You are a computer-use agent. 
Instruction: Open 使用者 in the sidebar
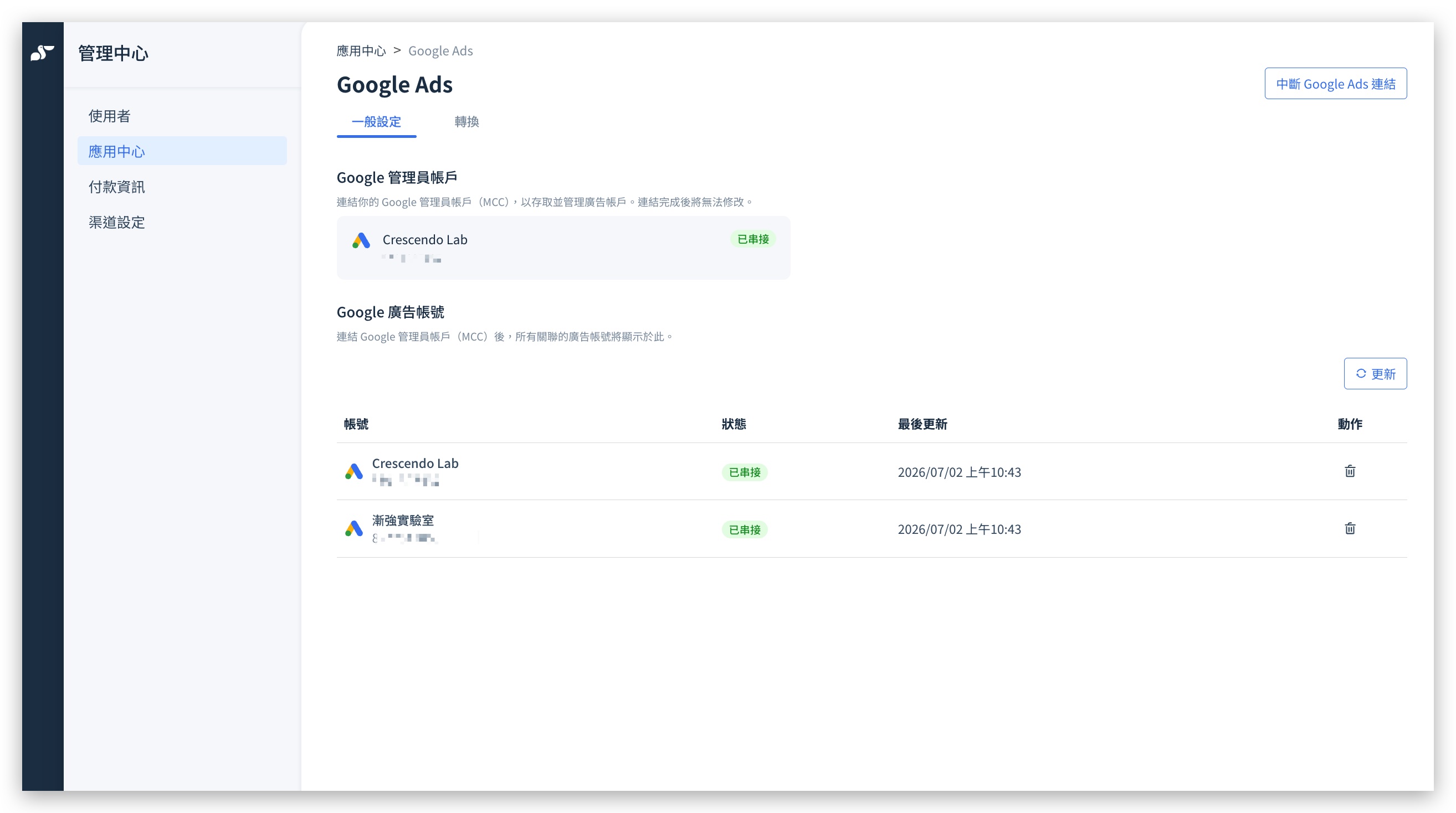pyautogui.click(x=182, y=116)
